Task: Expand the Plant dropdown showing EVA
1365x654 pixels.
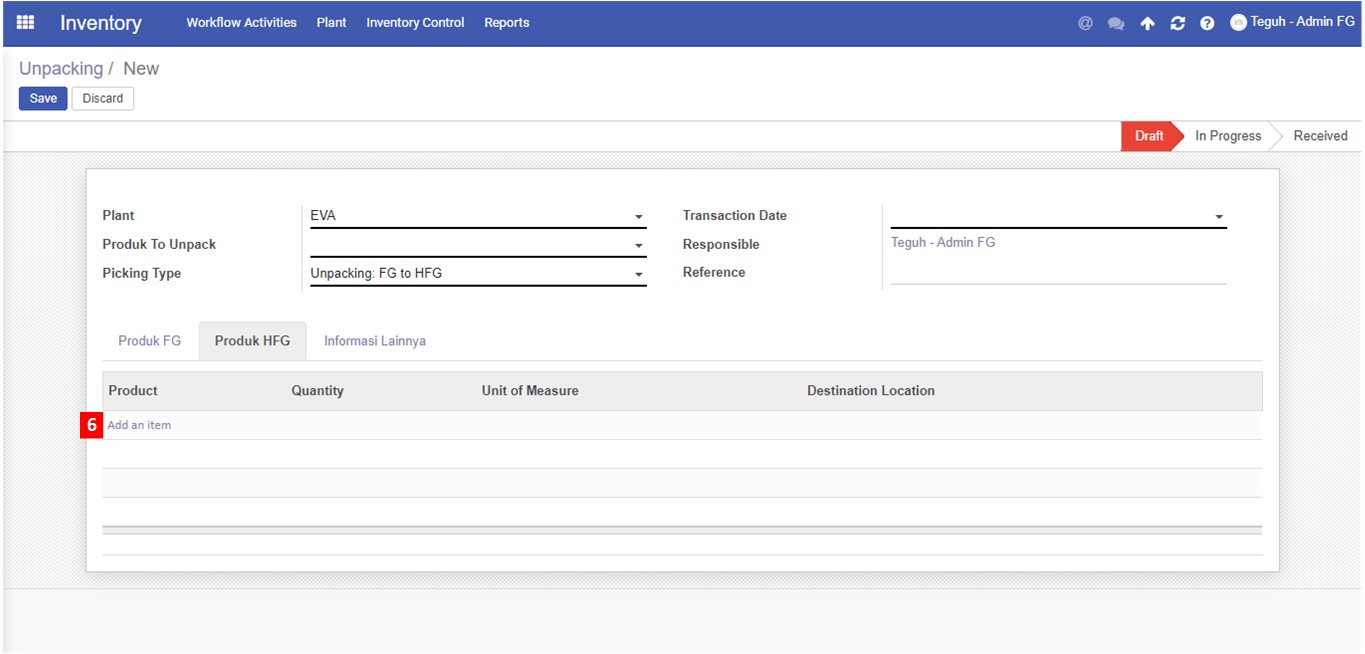Action: tap(638, 217)
